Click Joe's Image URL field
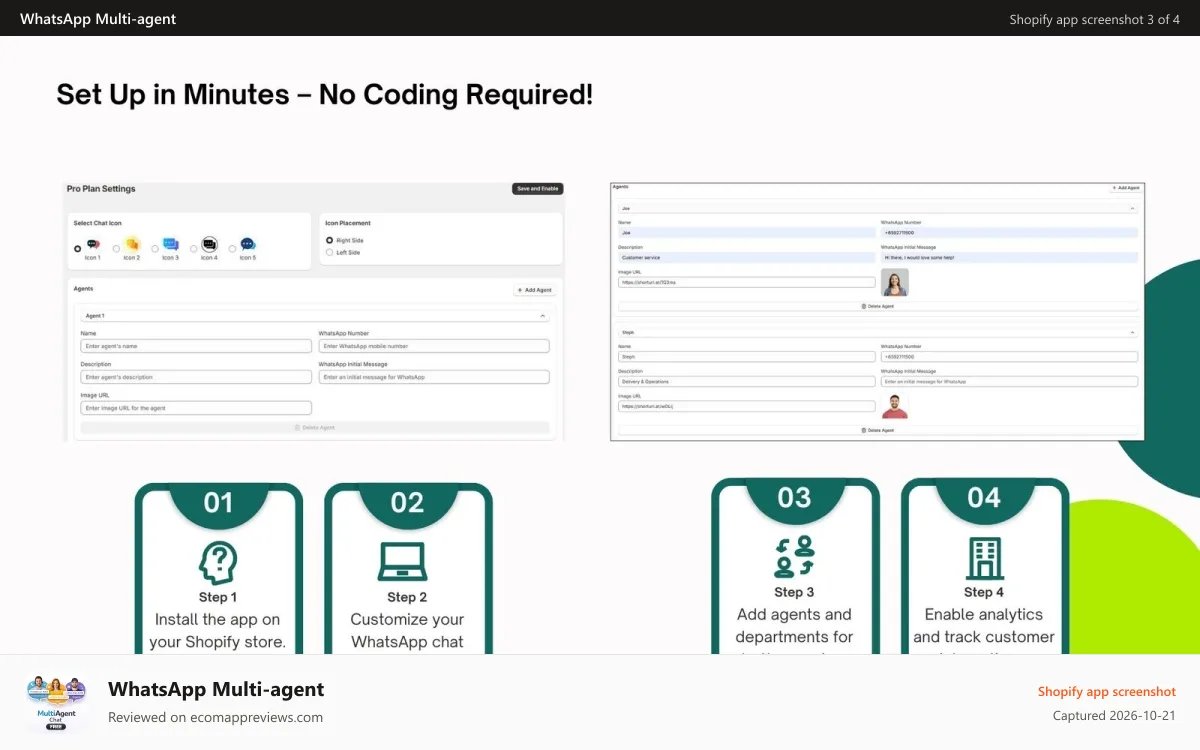 click(x=747, y=282)
